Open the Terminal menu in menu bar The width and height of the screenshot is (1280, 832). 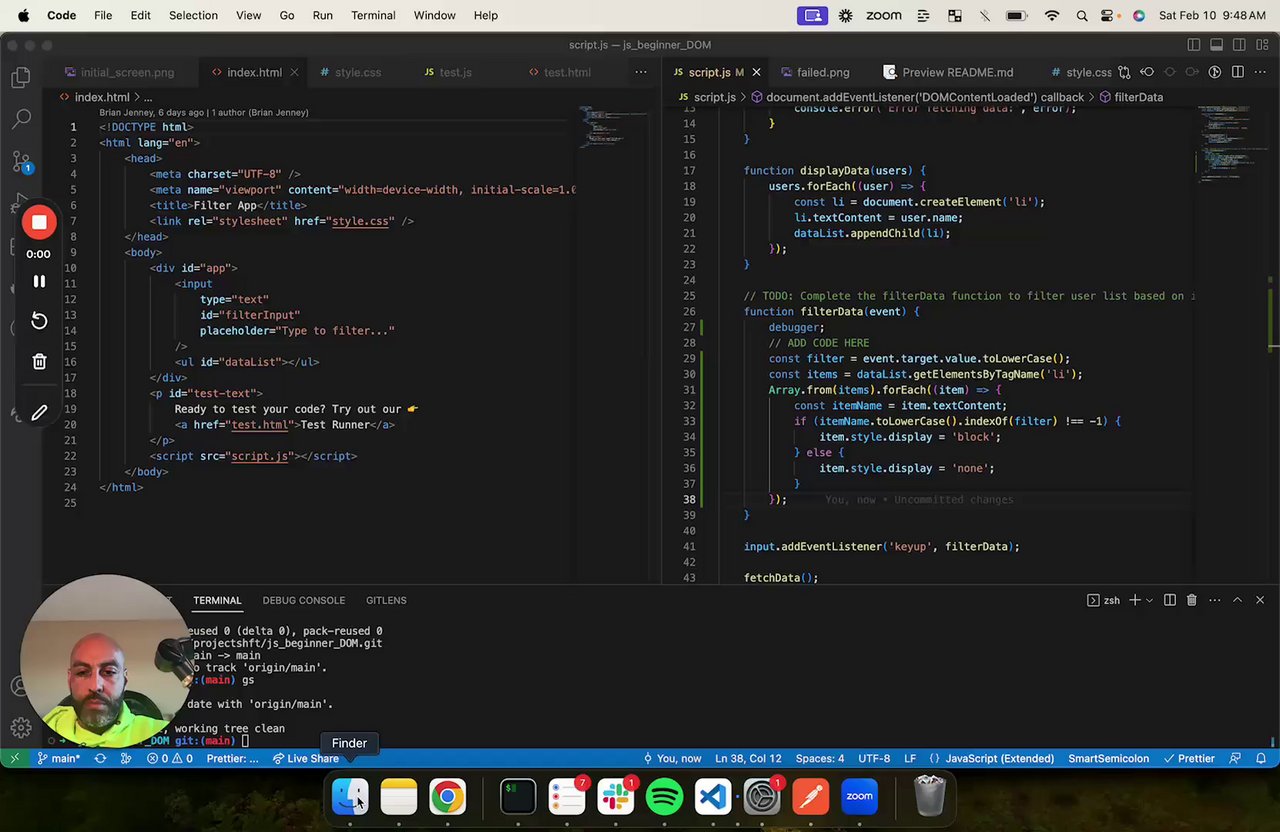[373, 15]
